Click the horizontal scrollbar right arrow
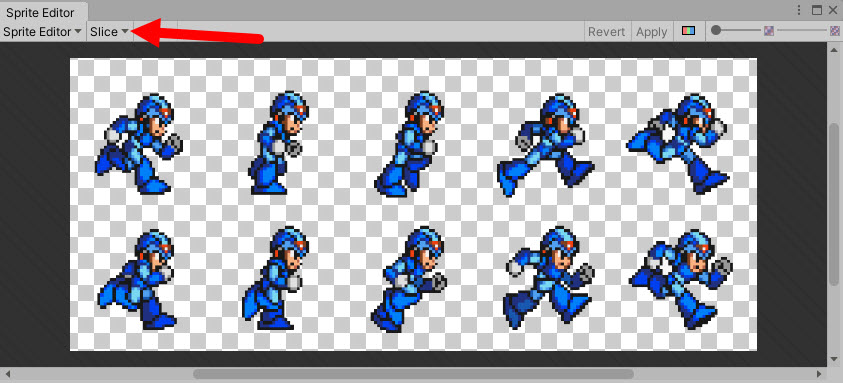 [x=819, y=373]
